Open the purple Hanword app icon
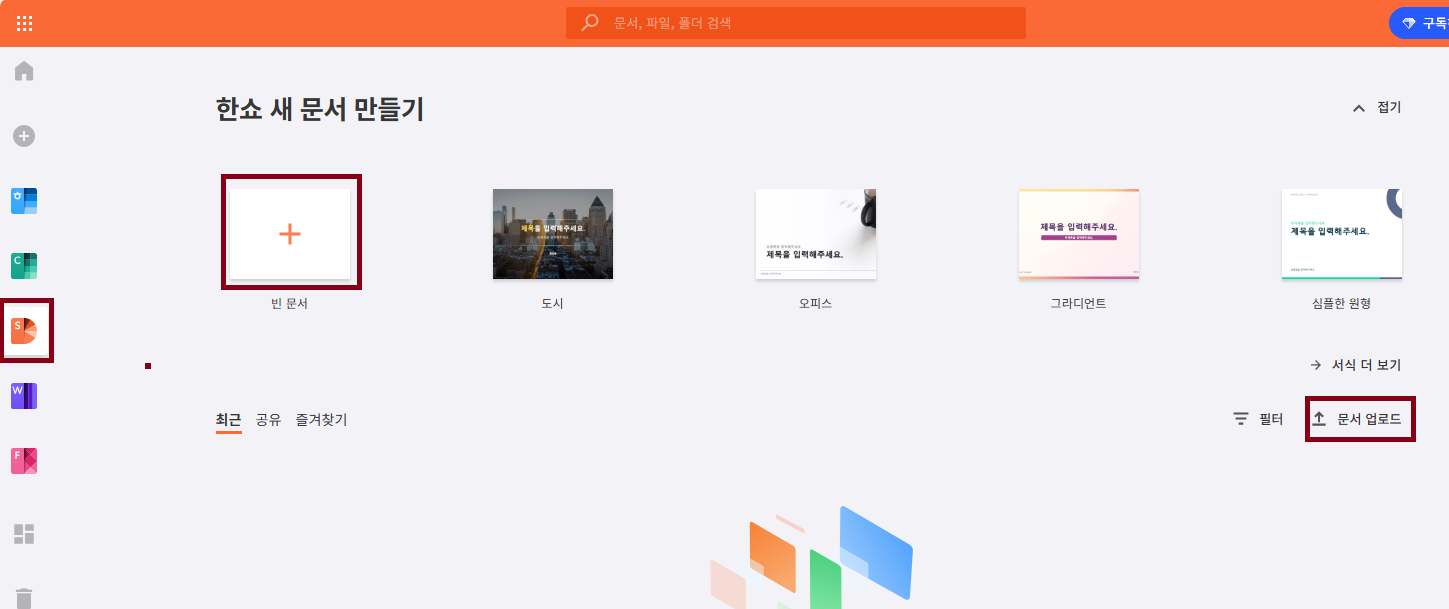 (23, 396)
